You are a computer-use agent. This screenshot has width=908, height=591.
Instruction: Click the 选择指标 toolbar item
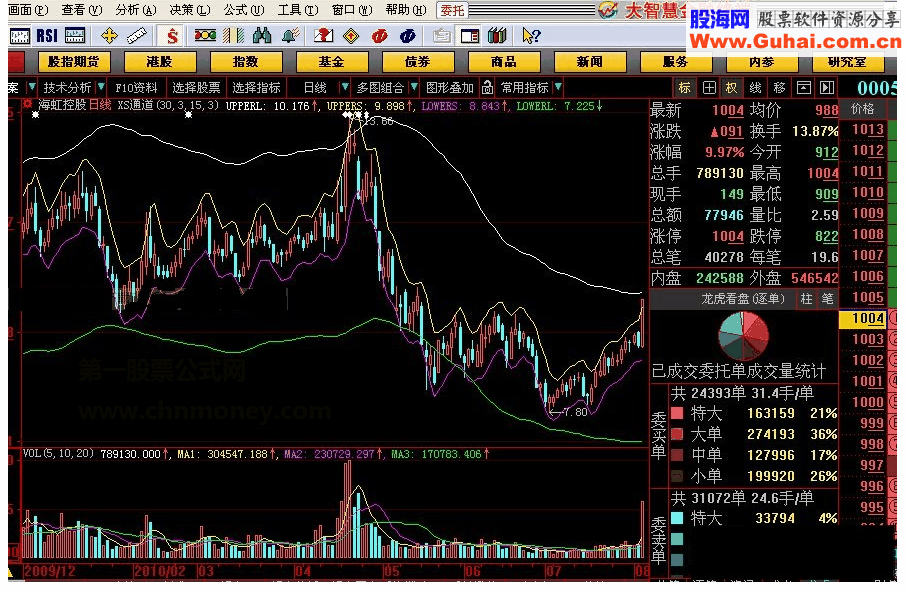tap(257, 87)
